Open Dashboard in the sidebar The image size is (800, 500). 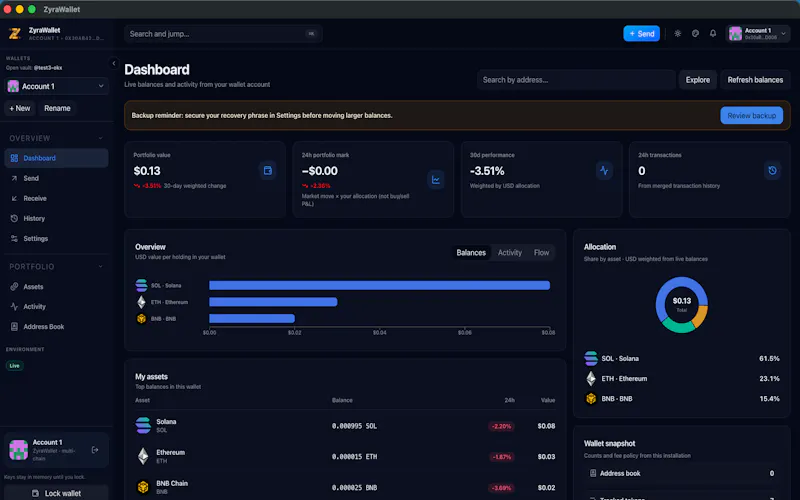(57, 158)
